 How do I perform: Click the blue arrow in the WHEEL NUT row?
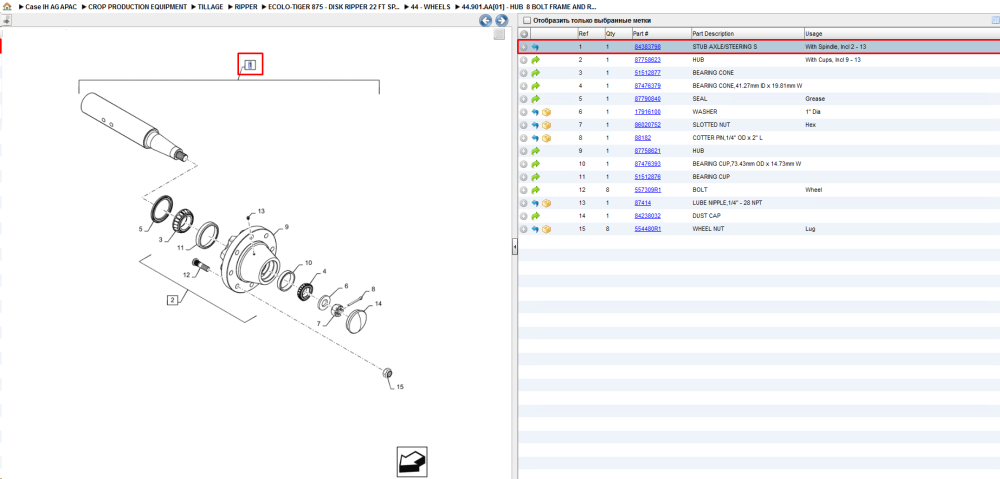click(535, 229)
